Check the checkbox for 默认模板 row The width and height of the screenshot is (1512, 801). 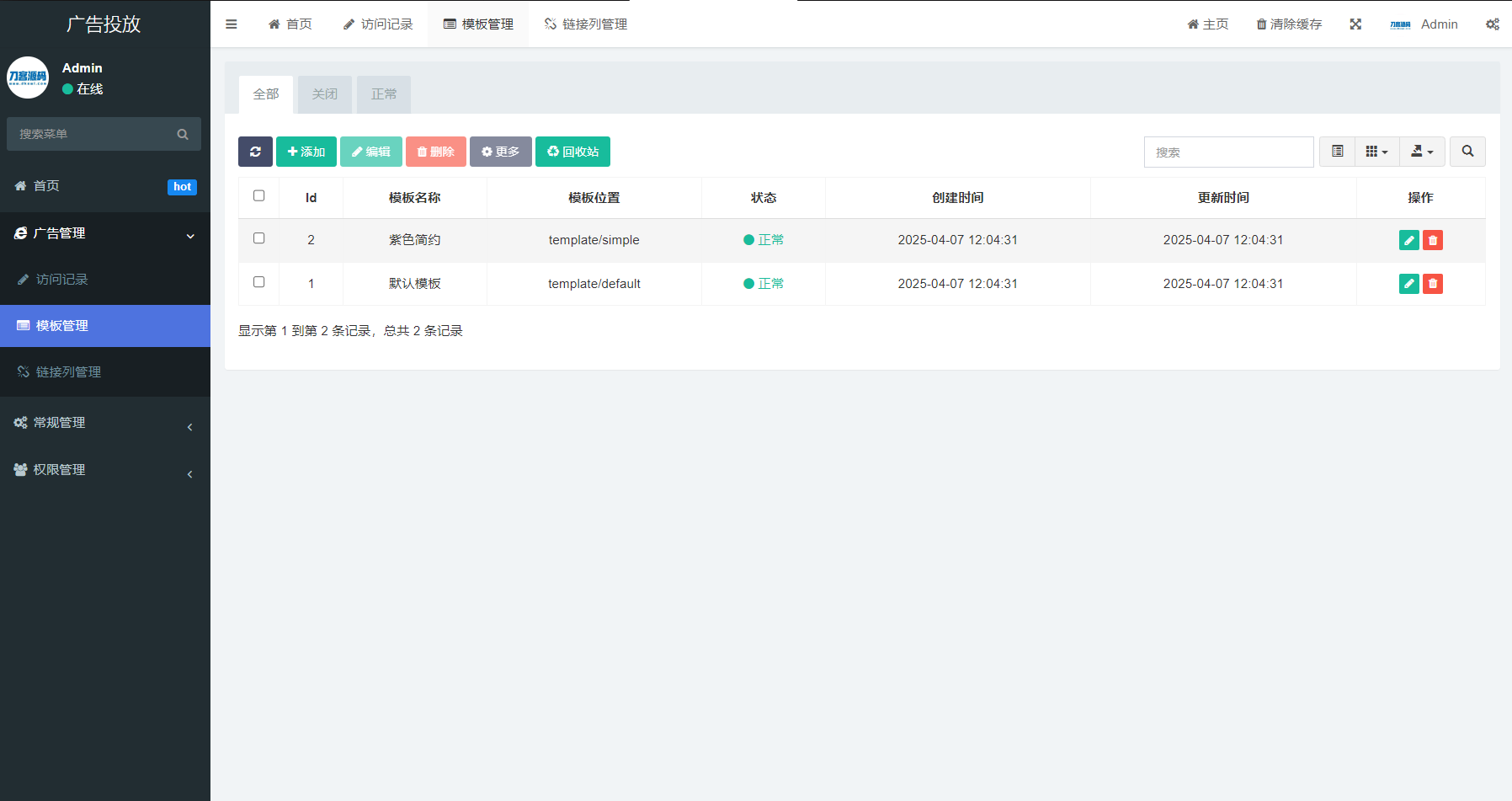click(x=258, y=282)
